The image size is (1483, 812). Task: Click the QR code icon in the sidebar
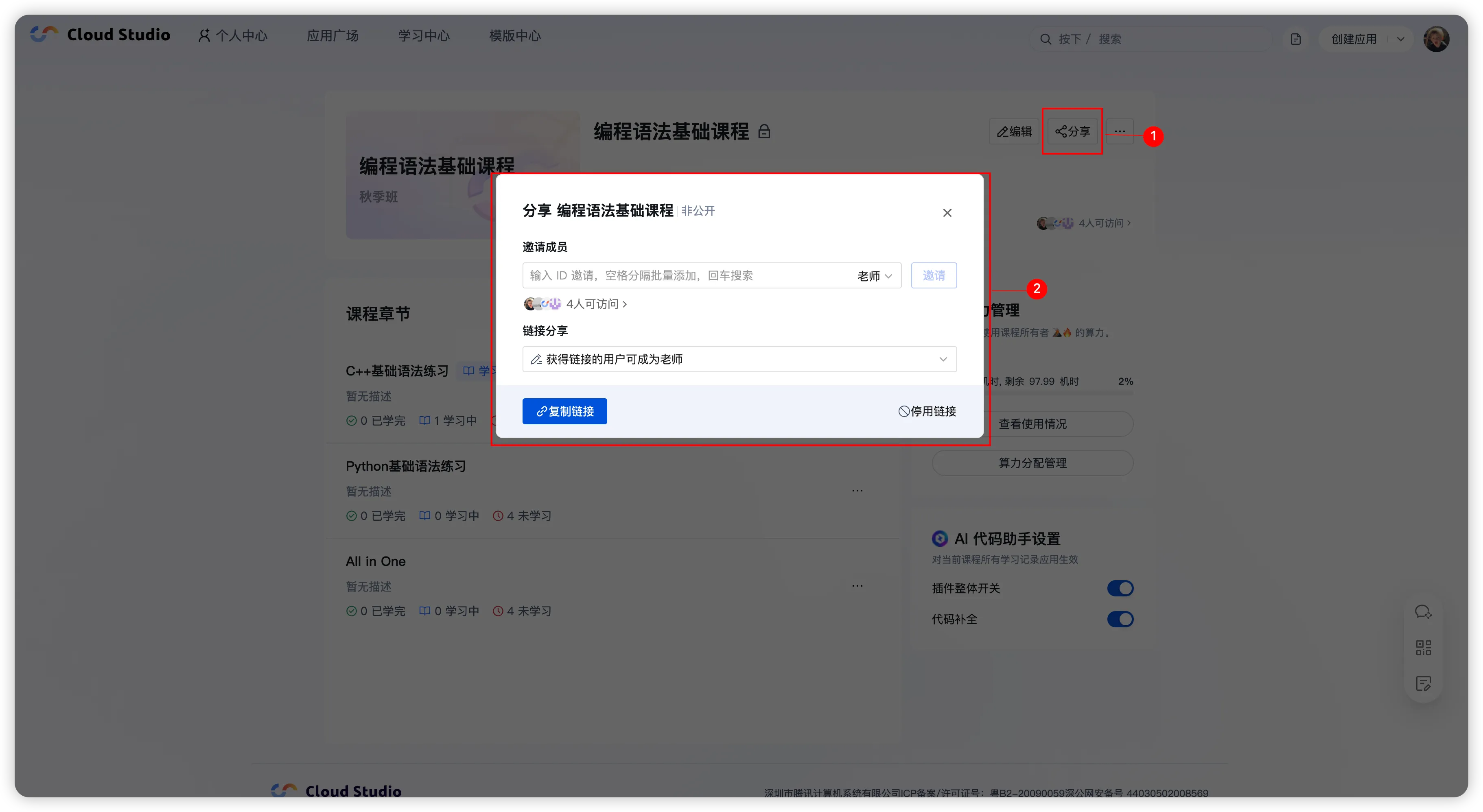pos(1423,648)
